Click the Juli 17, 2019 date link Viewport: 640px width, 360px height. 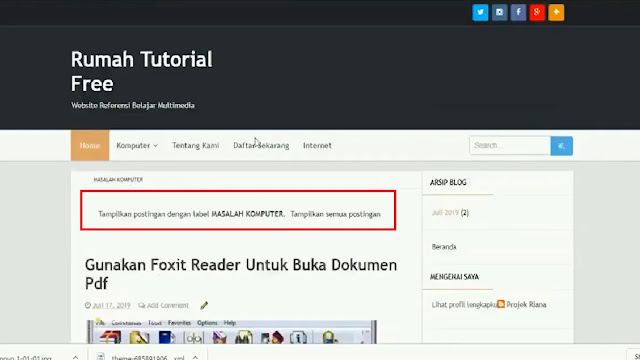coord(111,305)
